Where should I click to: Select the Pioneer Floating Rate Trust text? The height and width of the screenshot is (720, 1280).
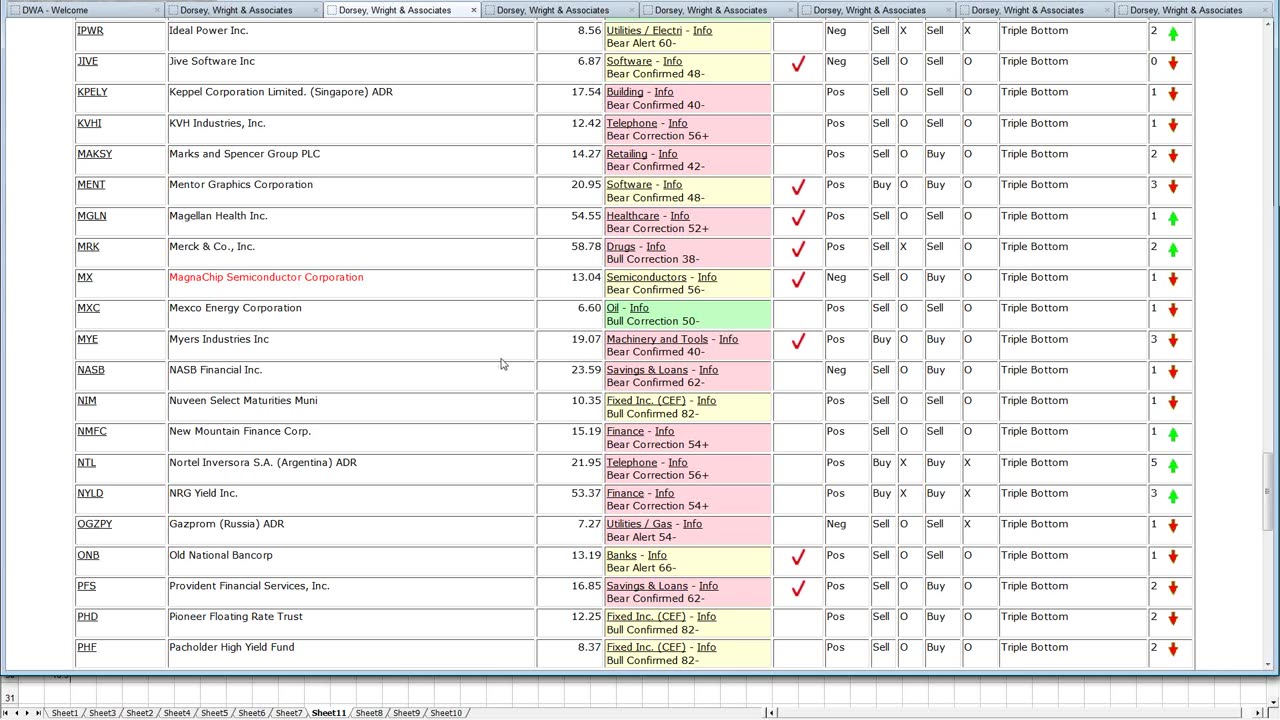236,616
